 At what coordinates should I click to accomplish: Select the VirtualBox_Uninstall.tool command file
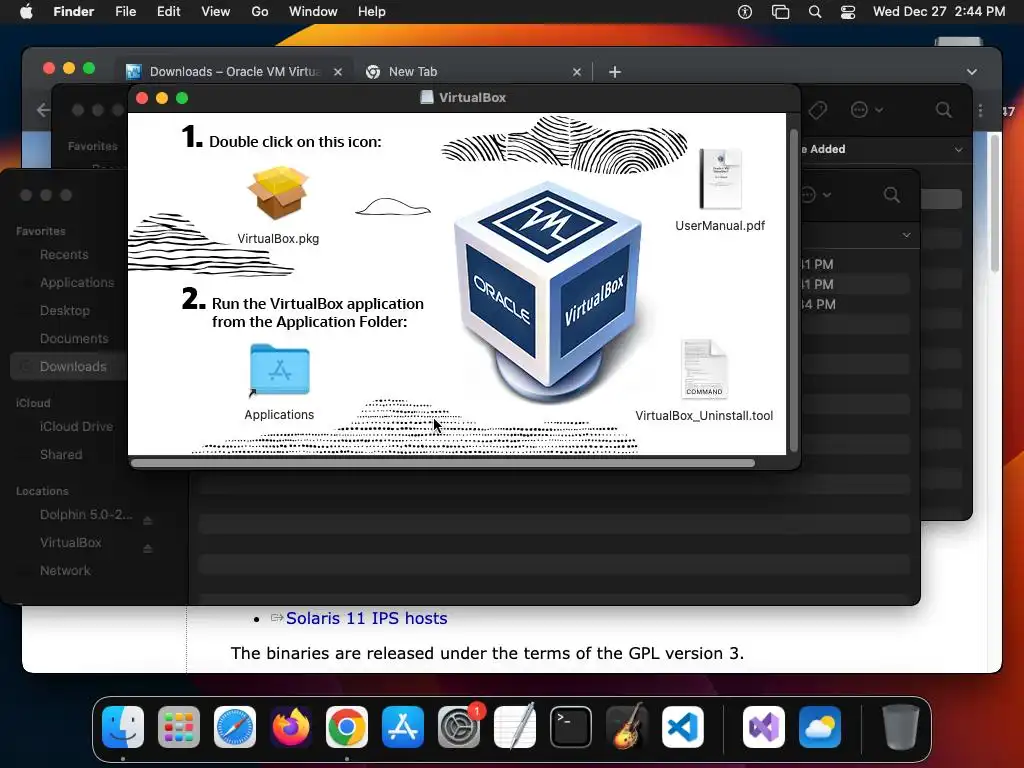[704, 369]
